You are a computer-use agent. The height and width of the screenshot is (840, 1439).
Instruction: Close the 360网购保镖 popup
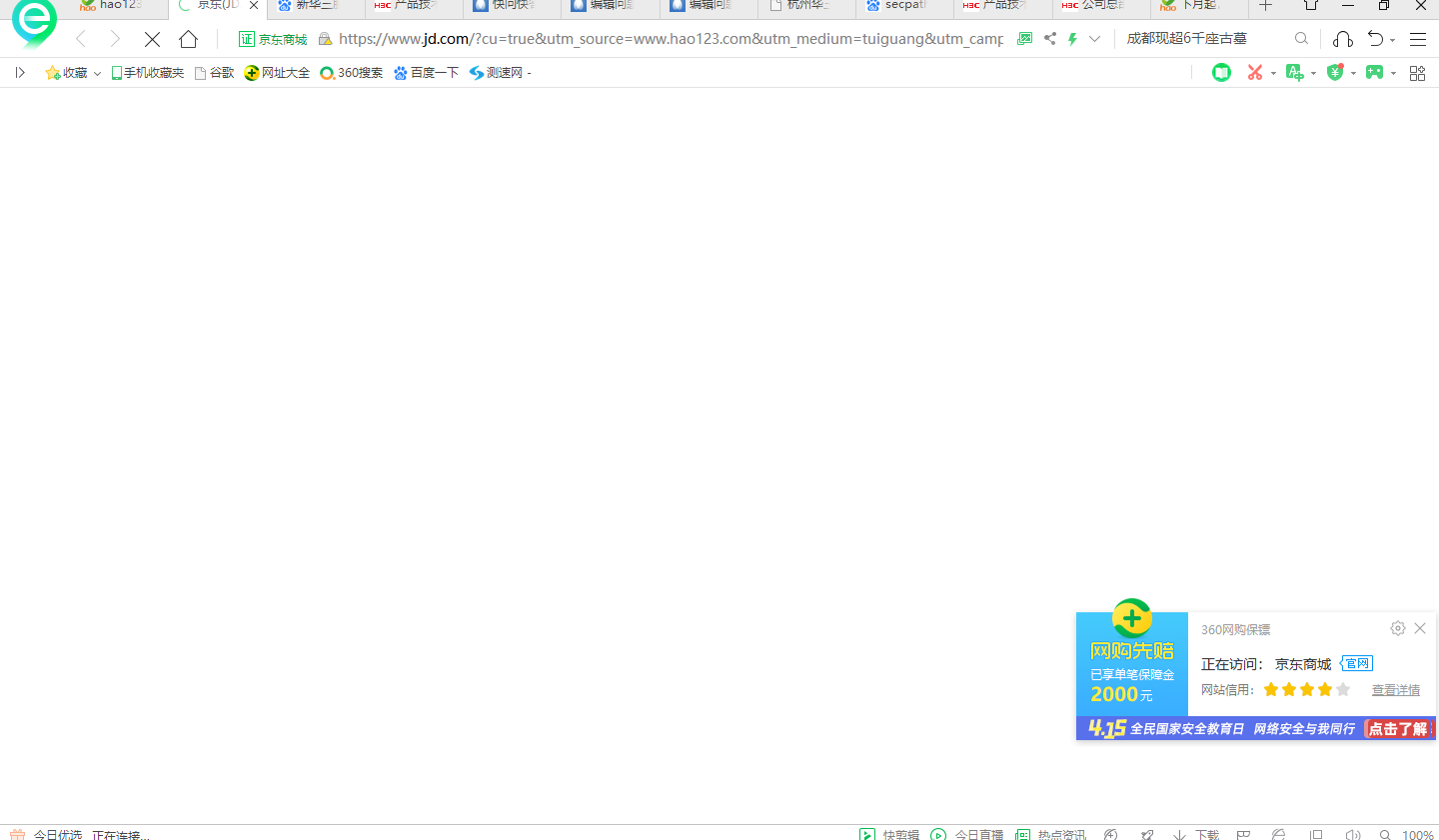tap(1420, 628)
